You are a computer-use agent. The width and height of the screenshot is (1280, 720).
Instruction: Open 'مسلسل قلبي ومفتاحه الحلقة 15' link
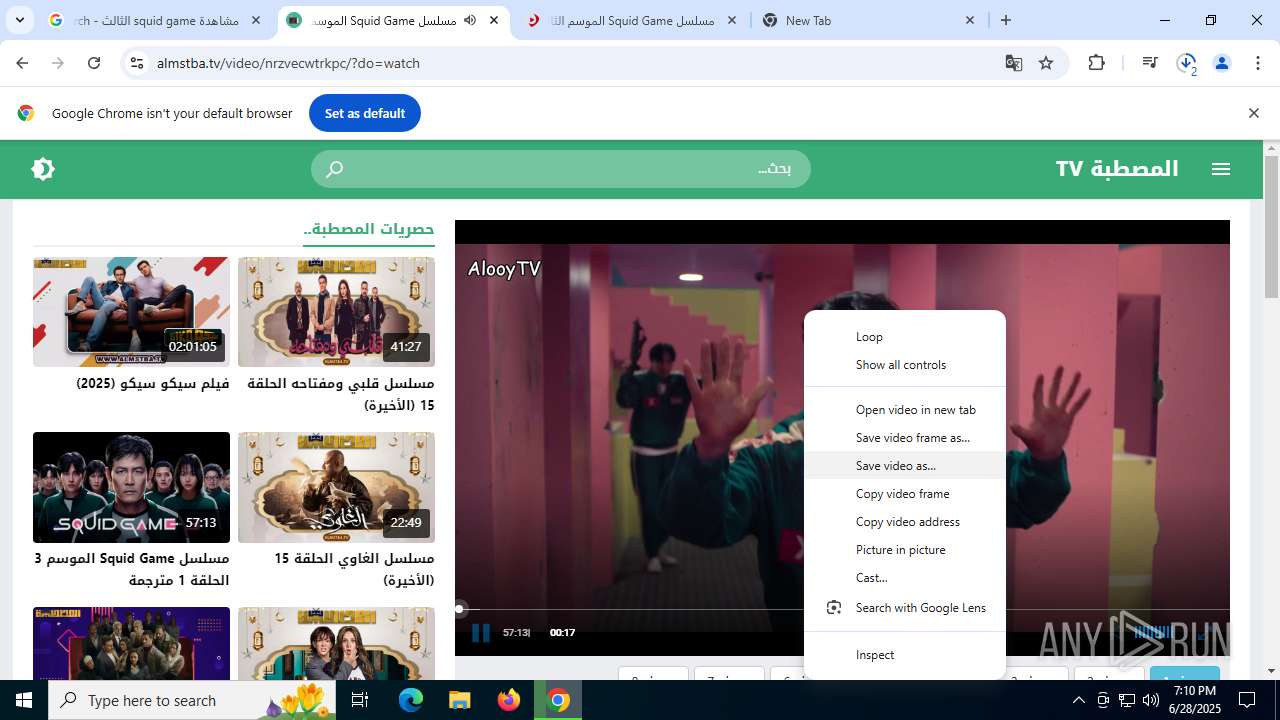(341, 395)
